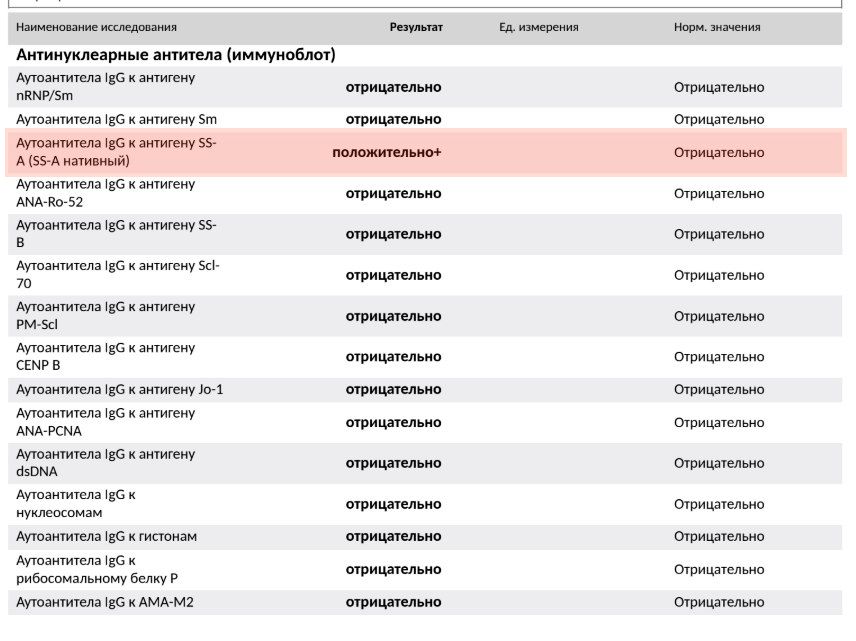This screenshot has width=856, height=641.
Task: Click the highlighted "положительно+" result
Action: 387,152
